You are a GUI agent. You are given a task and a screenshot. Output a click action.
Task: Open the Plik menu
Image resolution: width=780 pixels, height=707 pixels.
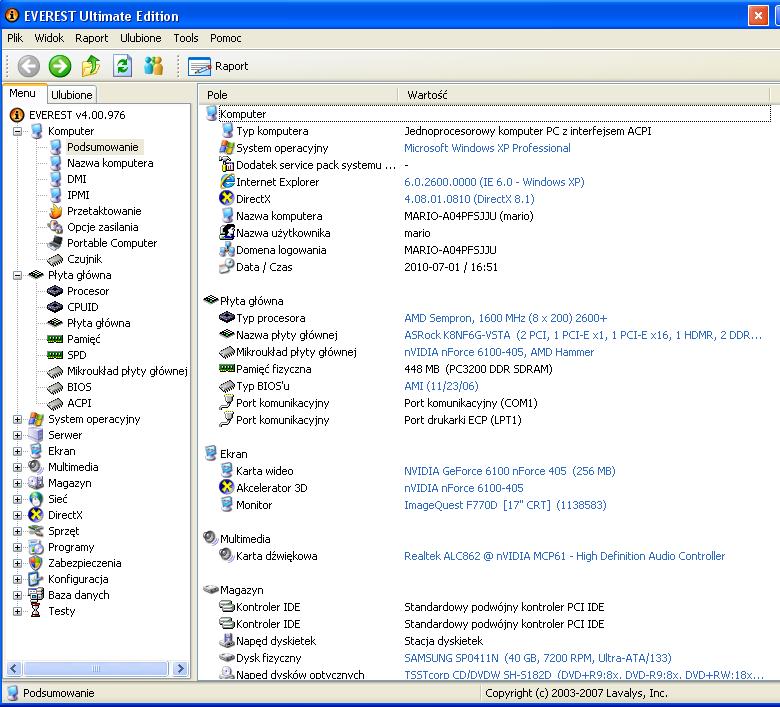click(x=15, y=38)
